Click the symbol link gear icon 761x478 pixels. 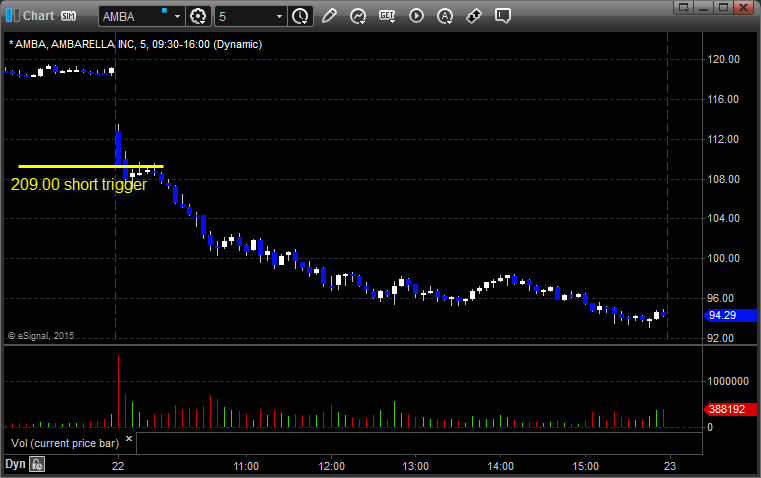198,16
